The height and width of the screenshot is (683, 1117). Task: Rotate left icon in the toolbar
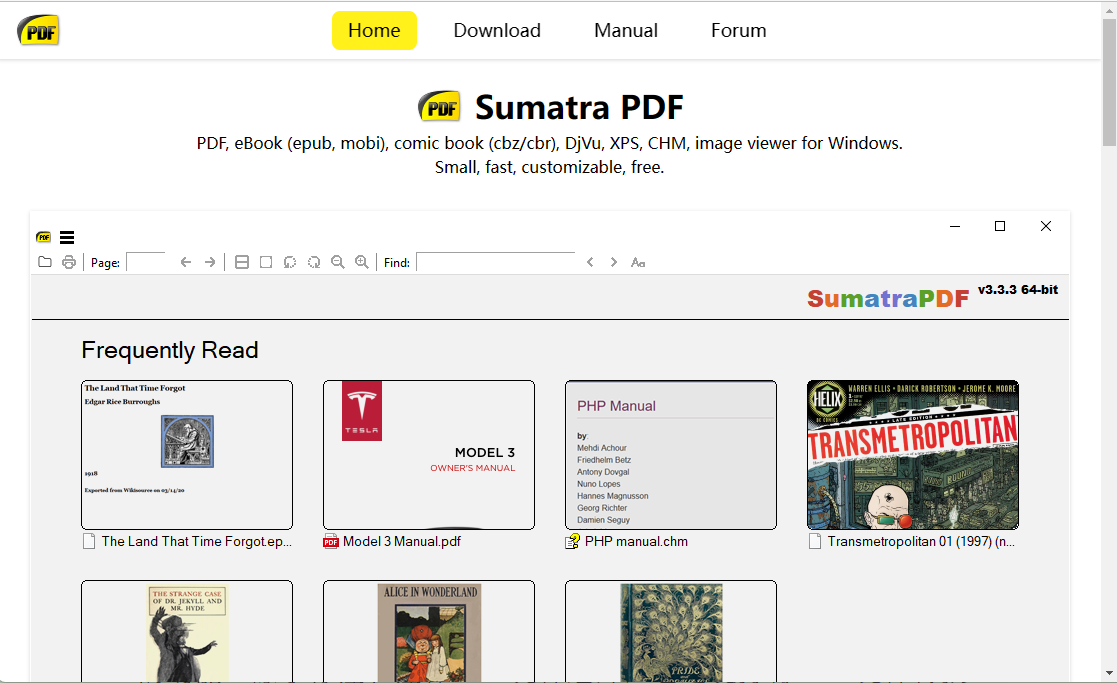[290, 262]
